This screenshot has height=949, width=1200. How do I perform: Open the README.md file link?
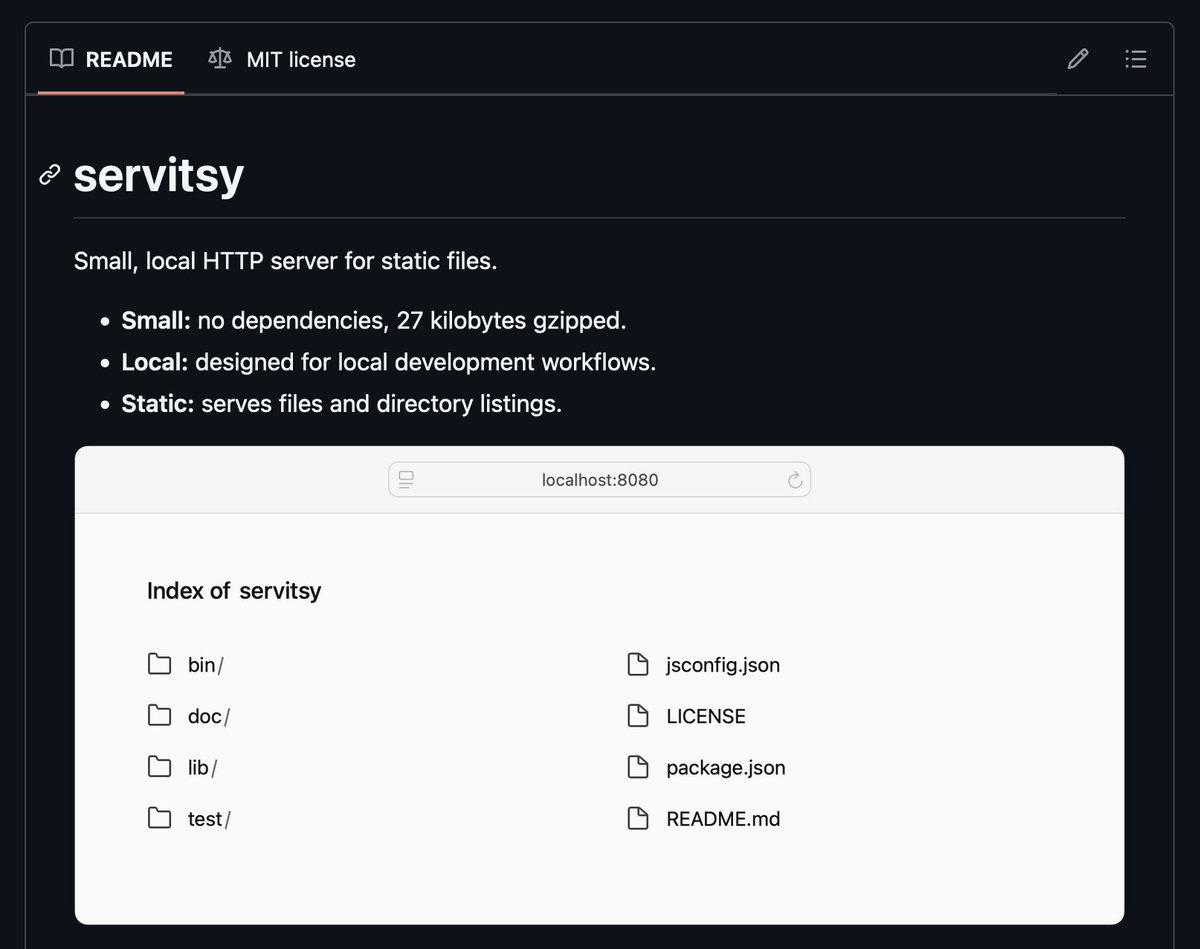(x=723, y=819)
